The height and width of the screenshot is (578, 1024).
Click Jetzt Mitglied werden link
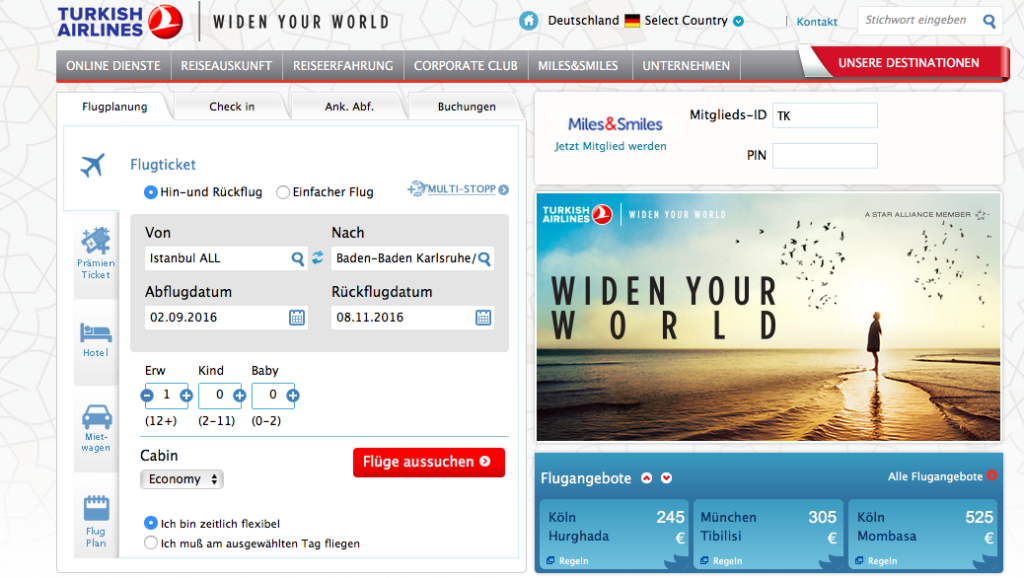(x=611, y=146)
